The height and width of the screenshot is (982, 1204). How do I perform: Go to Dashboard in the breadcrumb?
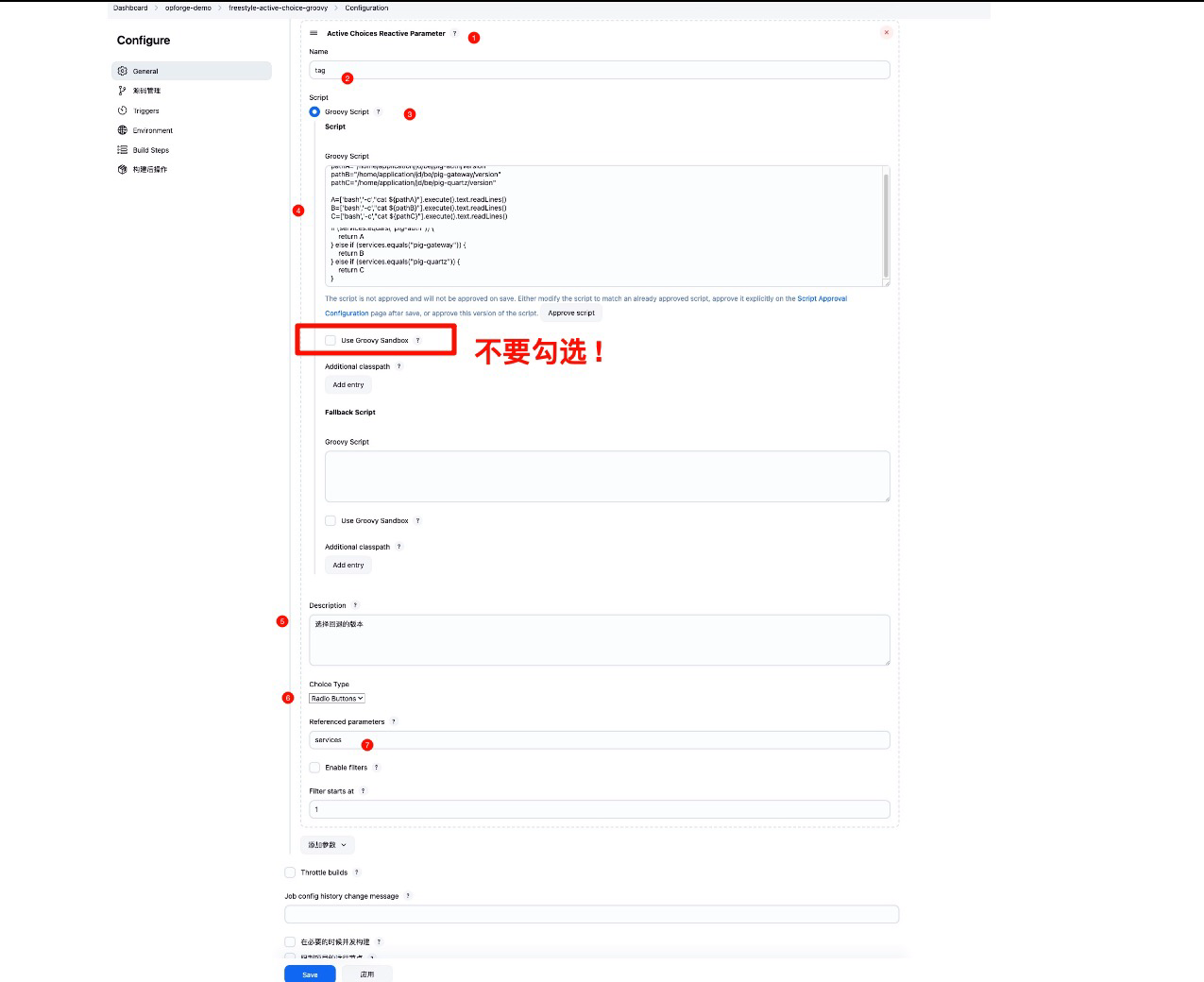(130, 8)
